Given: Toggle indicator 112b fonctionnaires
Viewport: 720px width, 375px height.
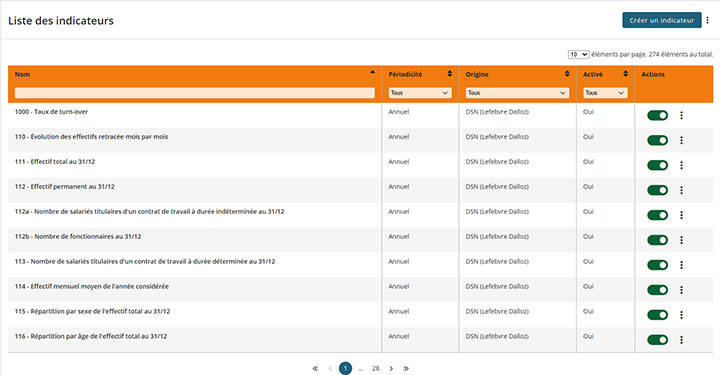Looking at the screenshot, I should [x=658, y=240].
